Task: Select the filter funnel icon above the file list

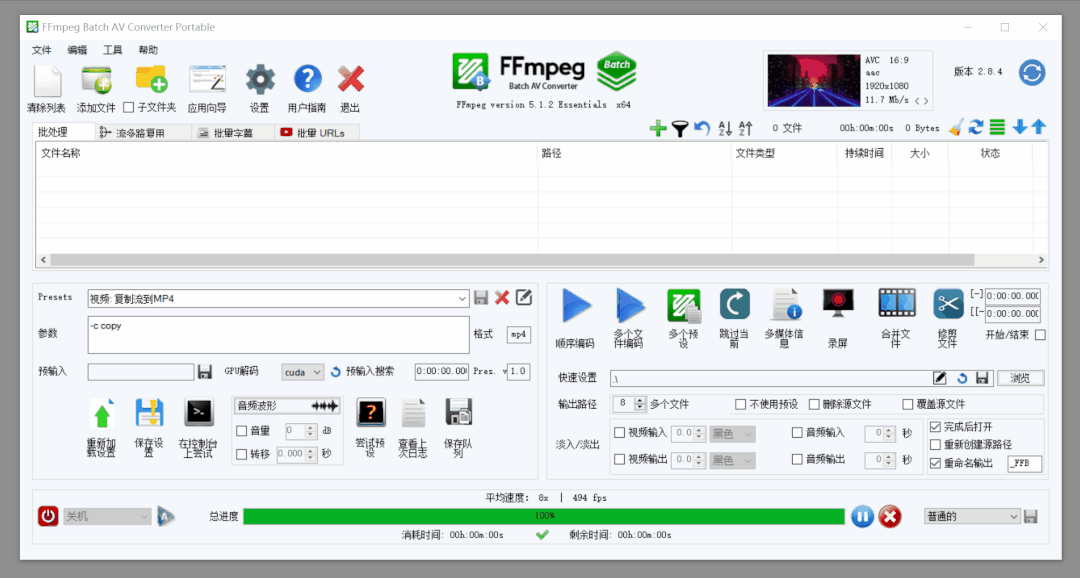Action: 680,128
